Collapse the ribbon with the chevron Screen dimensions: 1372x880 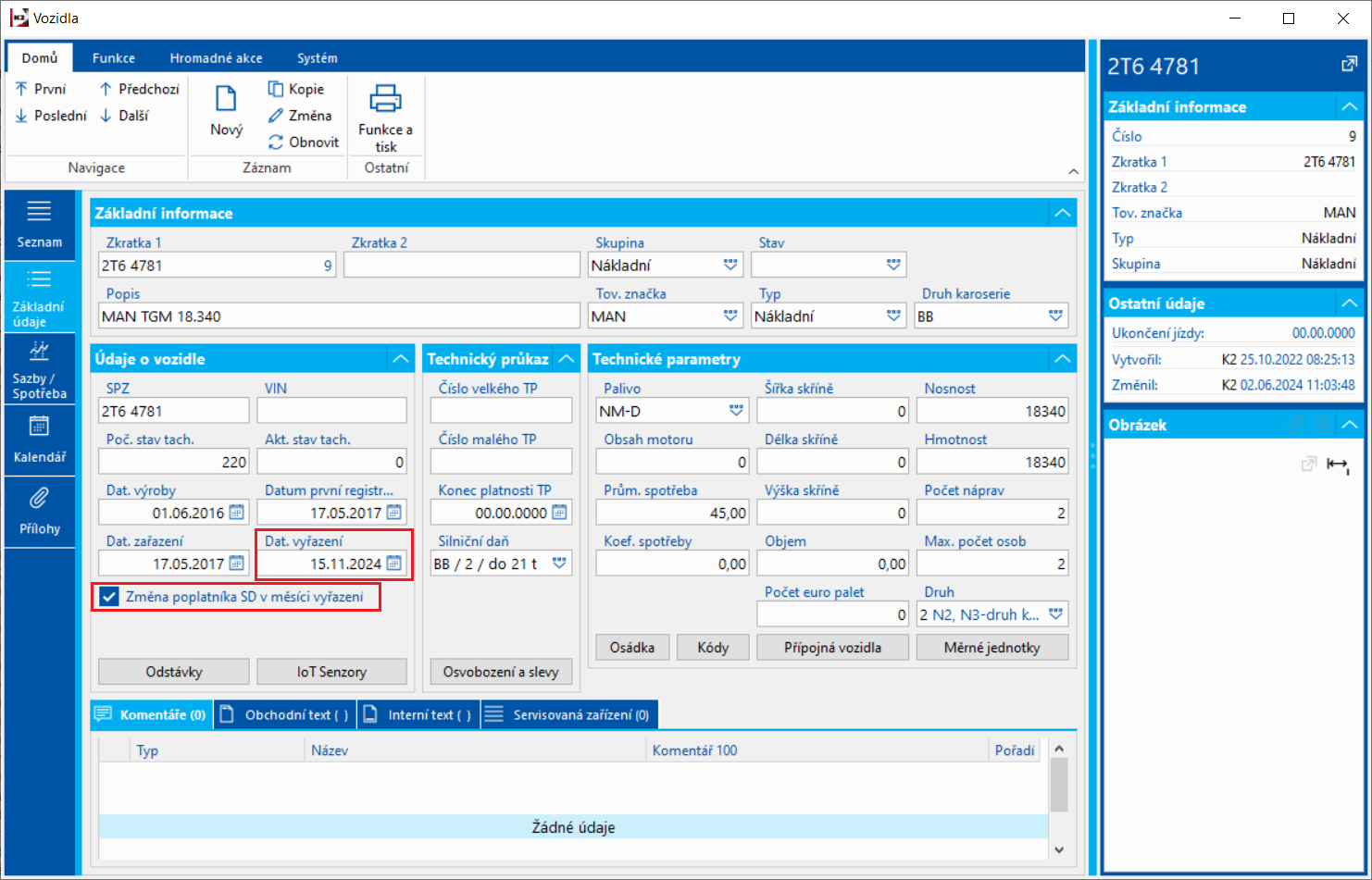[x=1073, y=171]
